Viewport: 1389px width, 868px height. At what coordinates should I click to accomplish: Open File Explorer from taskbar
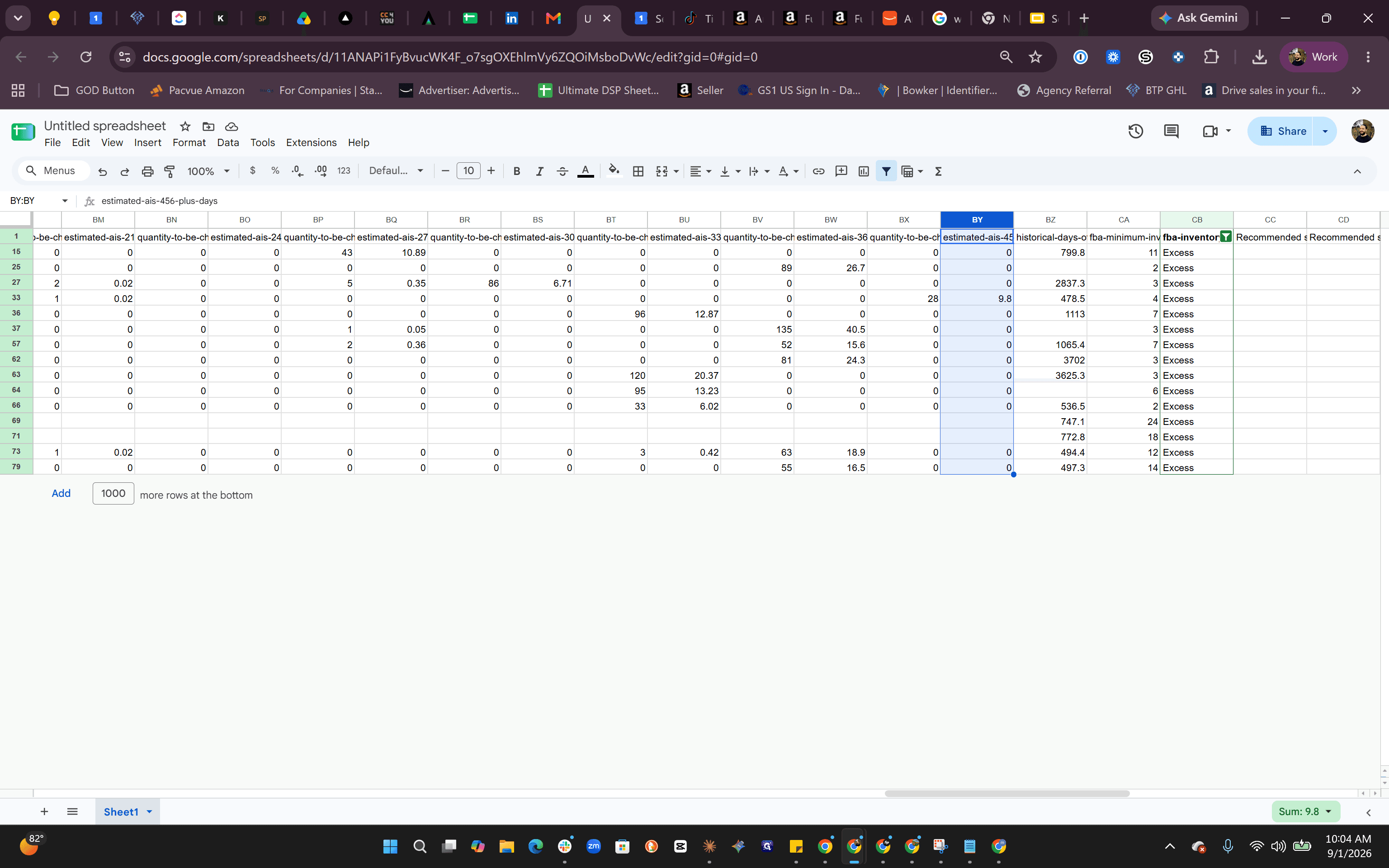[506, 846]
